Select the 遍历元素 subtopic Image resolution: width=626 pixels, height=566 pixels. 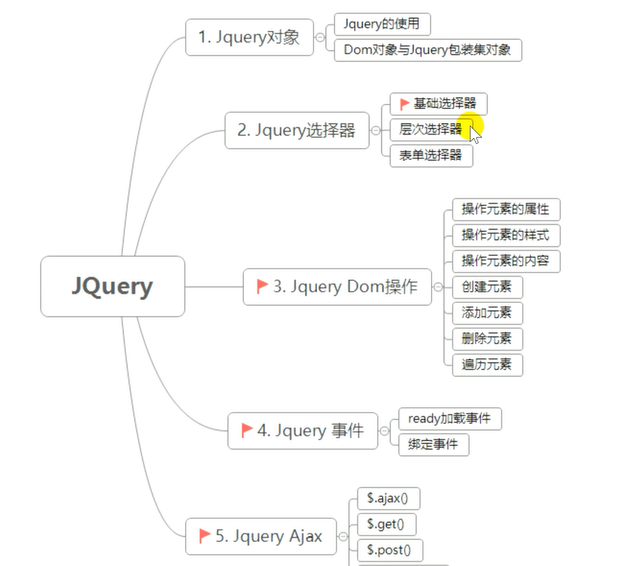[487, 365]
